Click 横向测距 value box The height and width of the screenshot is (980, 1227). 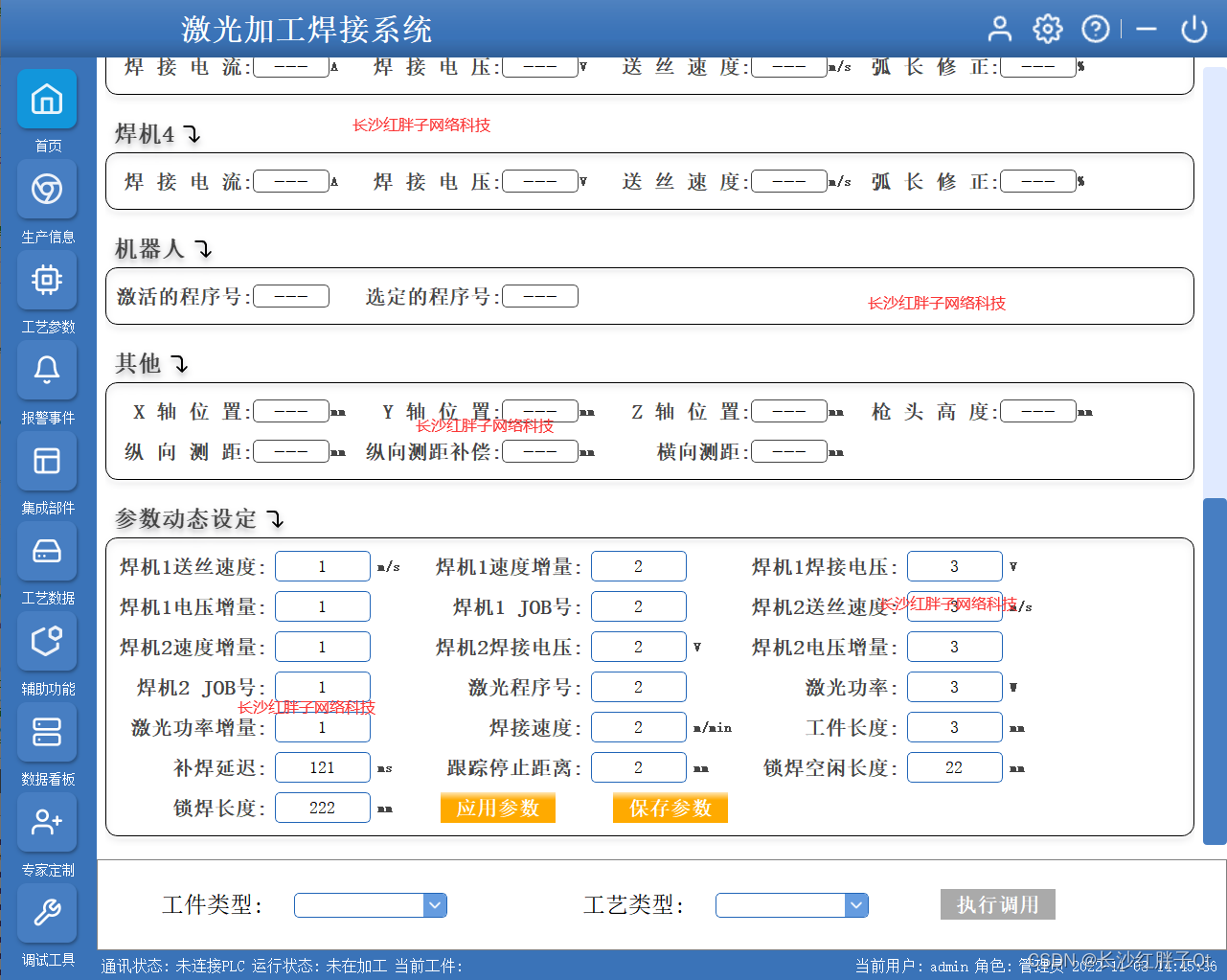[789, 451]
